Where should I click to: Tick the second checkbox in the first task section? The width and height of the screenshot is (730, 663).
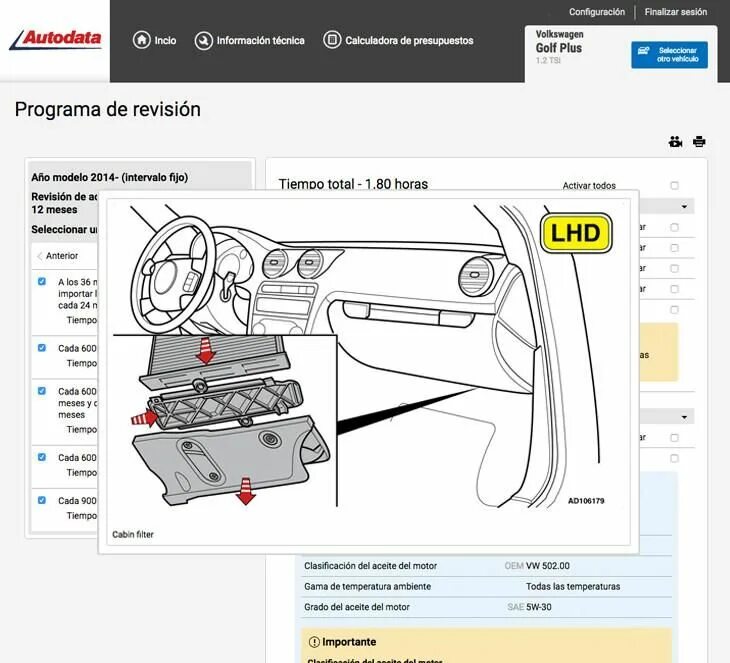[674, 248]
